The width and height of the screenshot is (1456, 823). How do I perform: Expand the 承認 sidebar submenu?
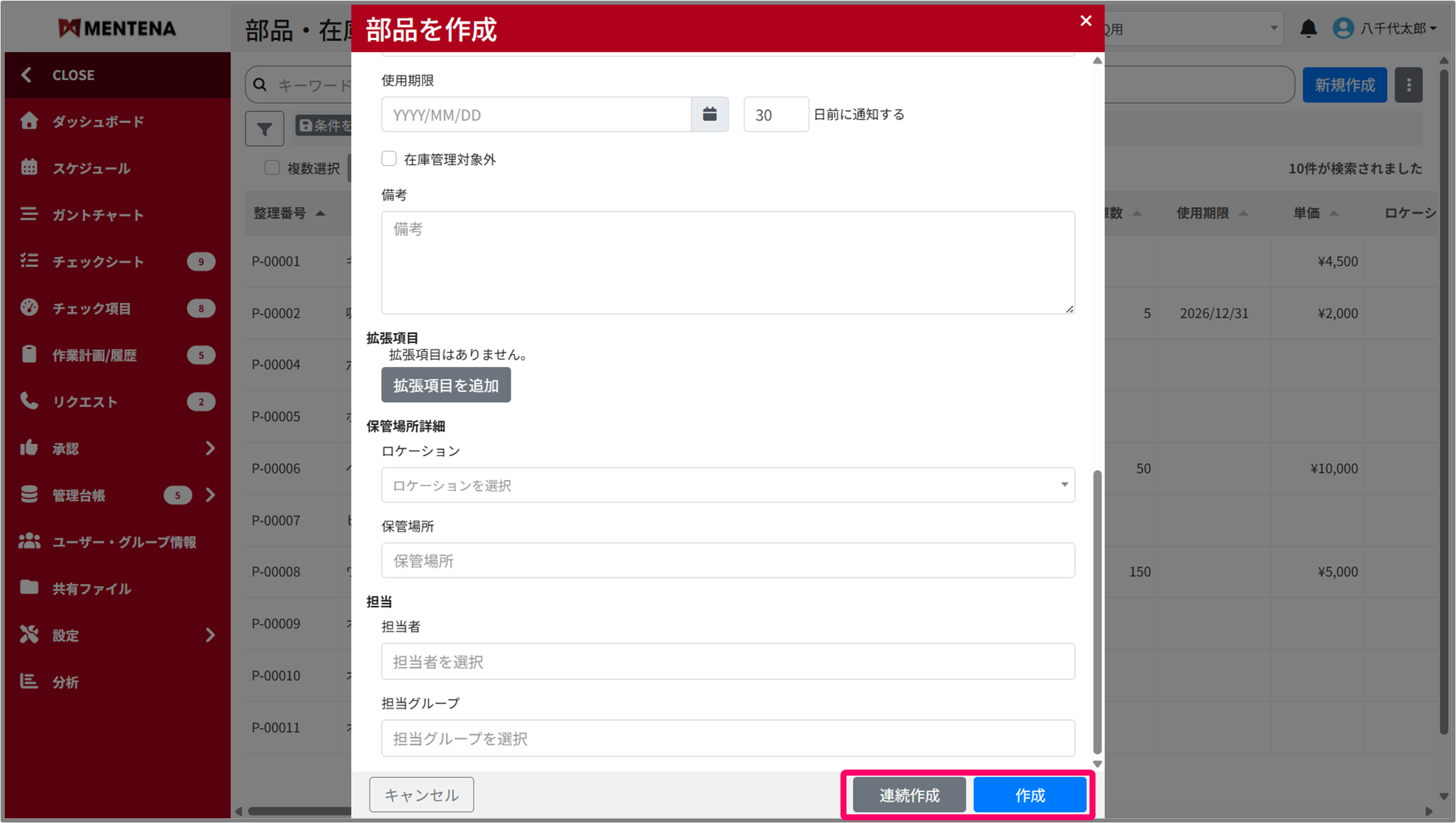210,448
